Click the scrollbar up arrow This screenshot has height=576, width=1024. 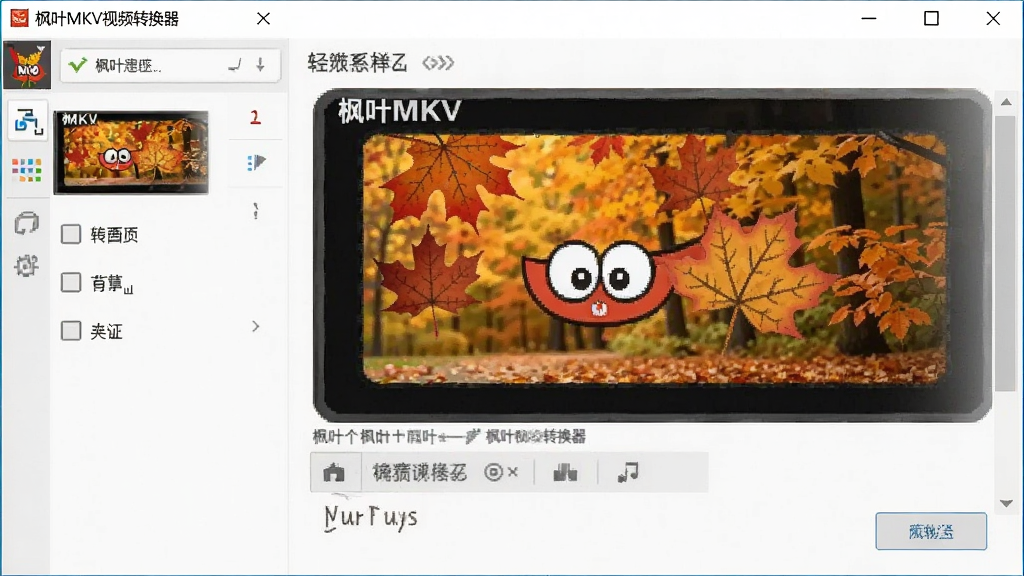[1006, 102]
